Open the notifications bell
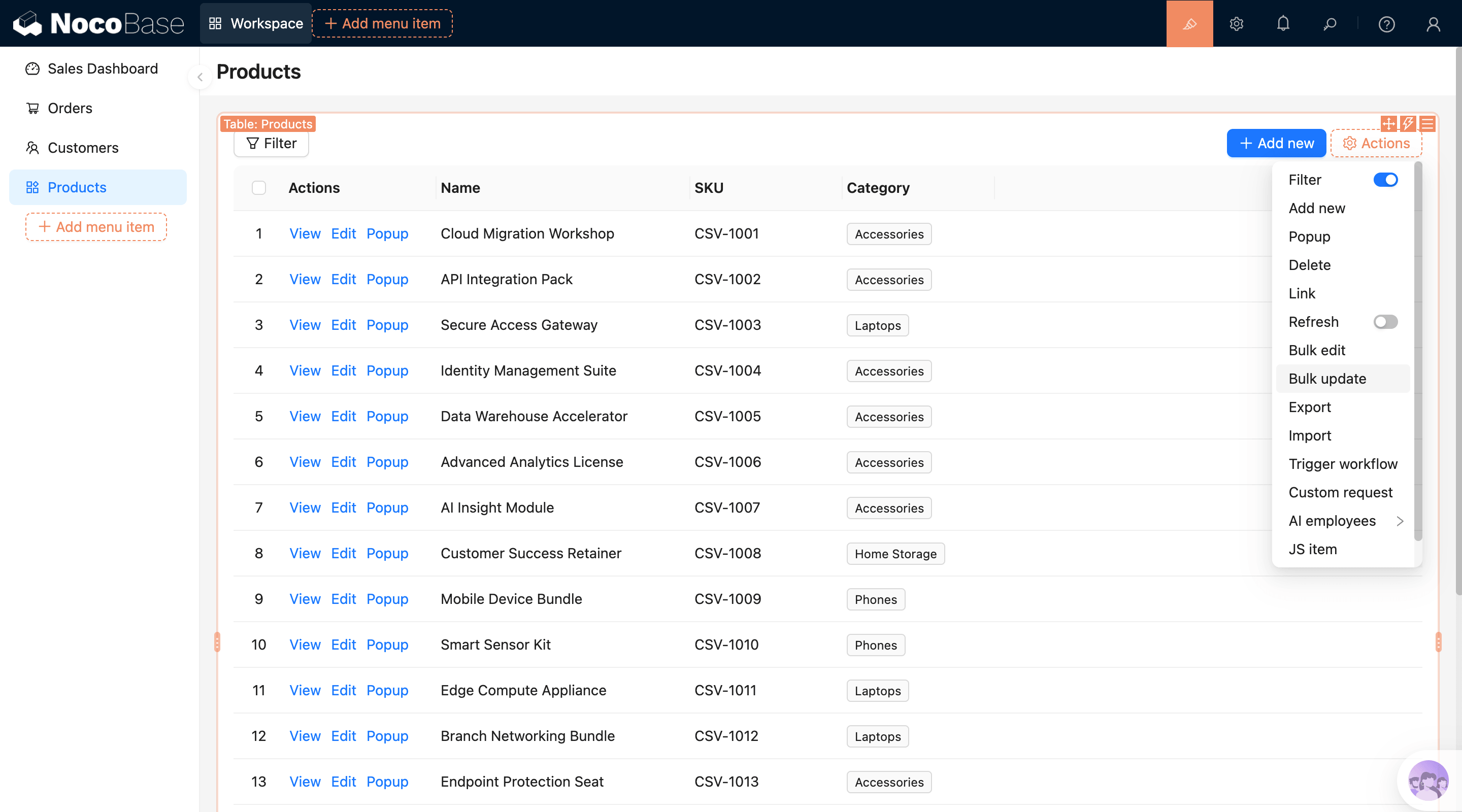 (x=1283, y=24)
